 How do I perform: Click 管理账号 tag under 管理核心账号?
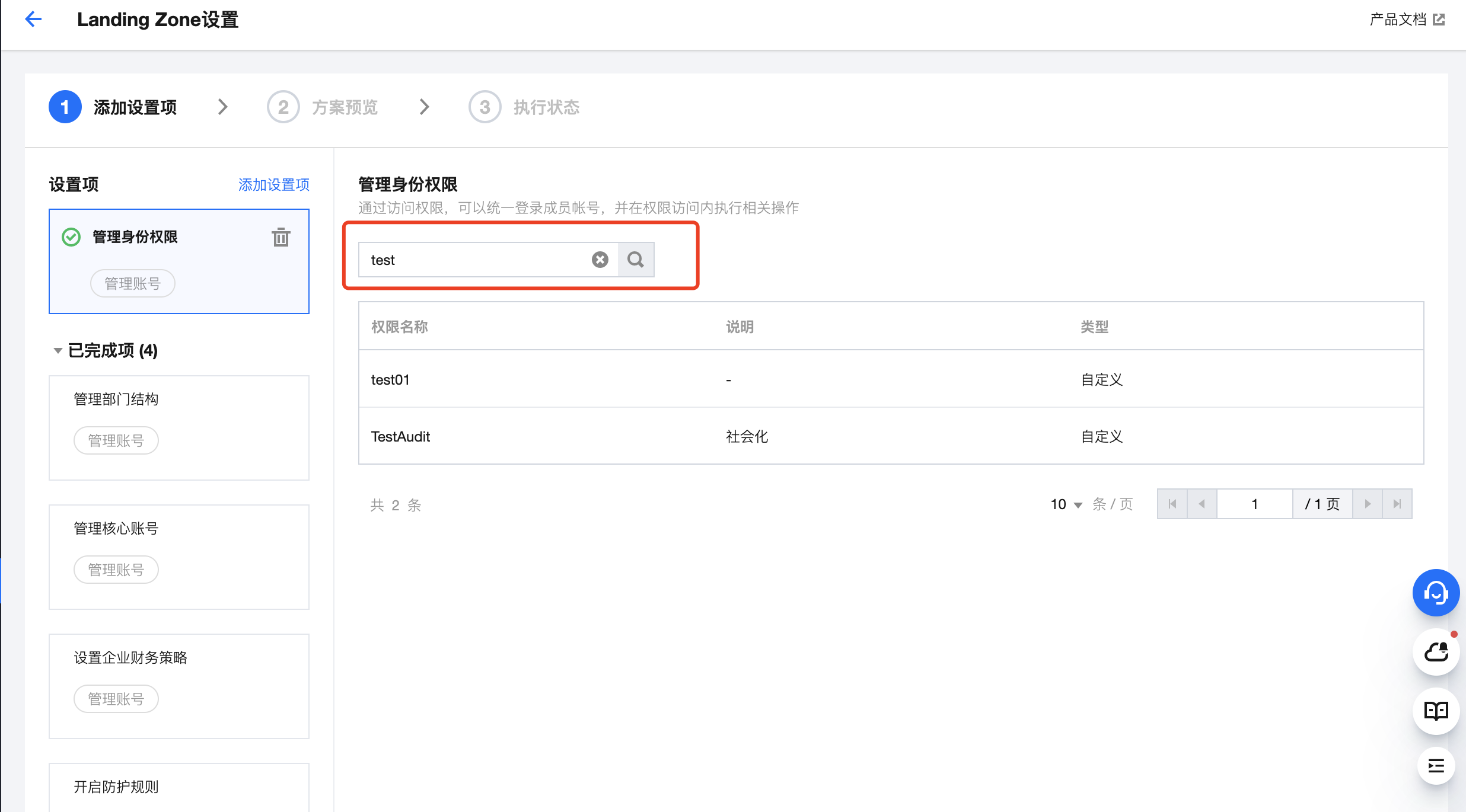click(116, 570)
